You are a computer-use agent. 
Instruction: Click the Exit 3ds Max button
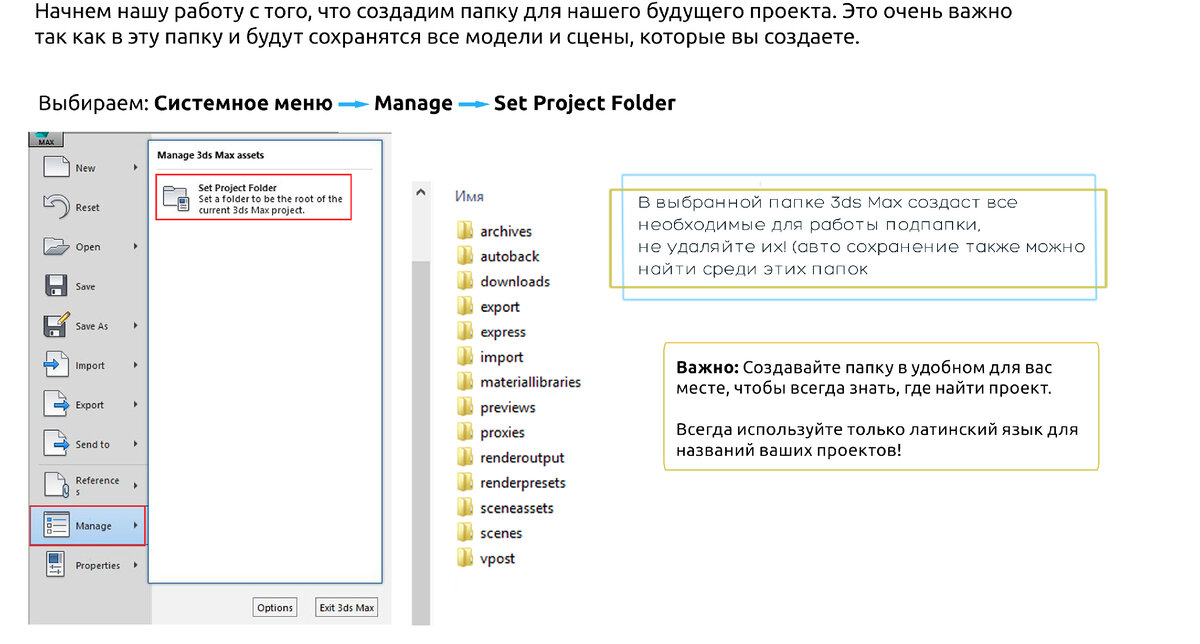pyautogui.click(x=346, y=607)
